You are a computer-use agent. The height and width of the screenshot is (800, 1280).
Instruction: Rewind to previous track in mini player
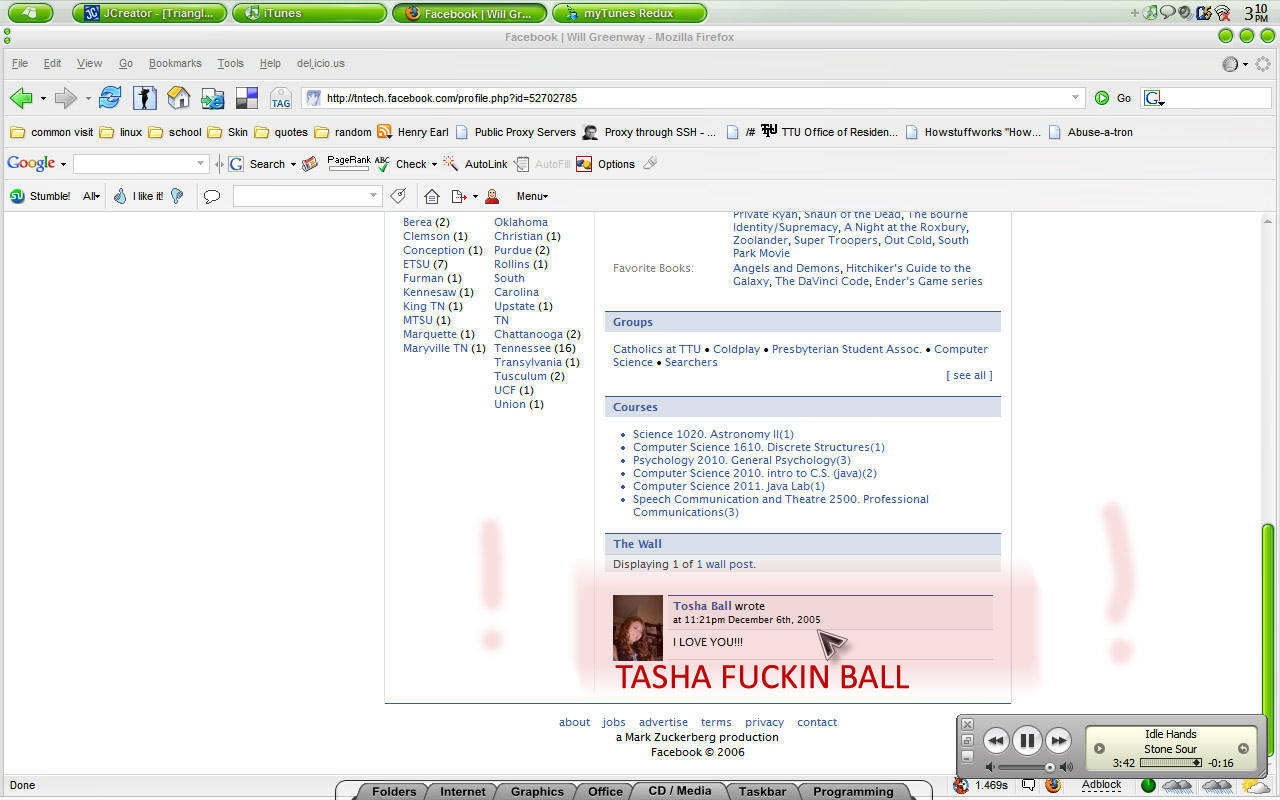pos(996,741)
